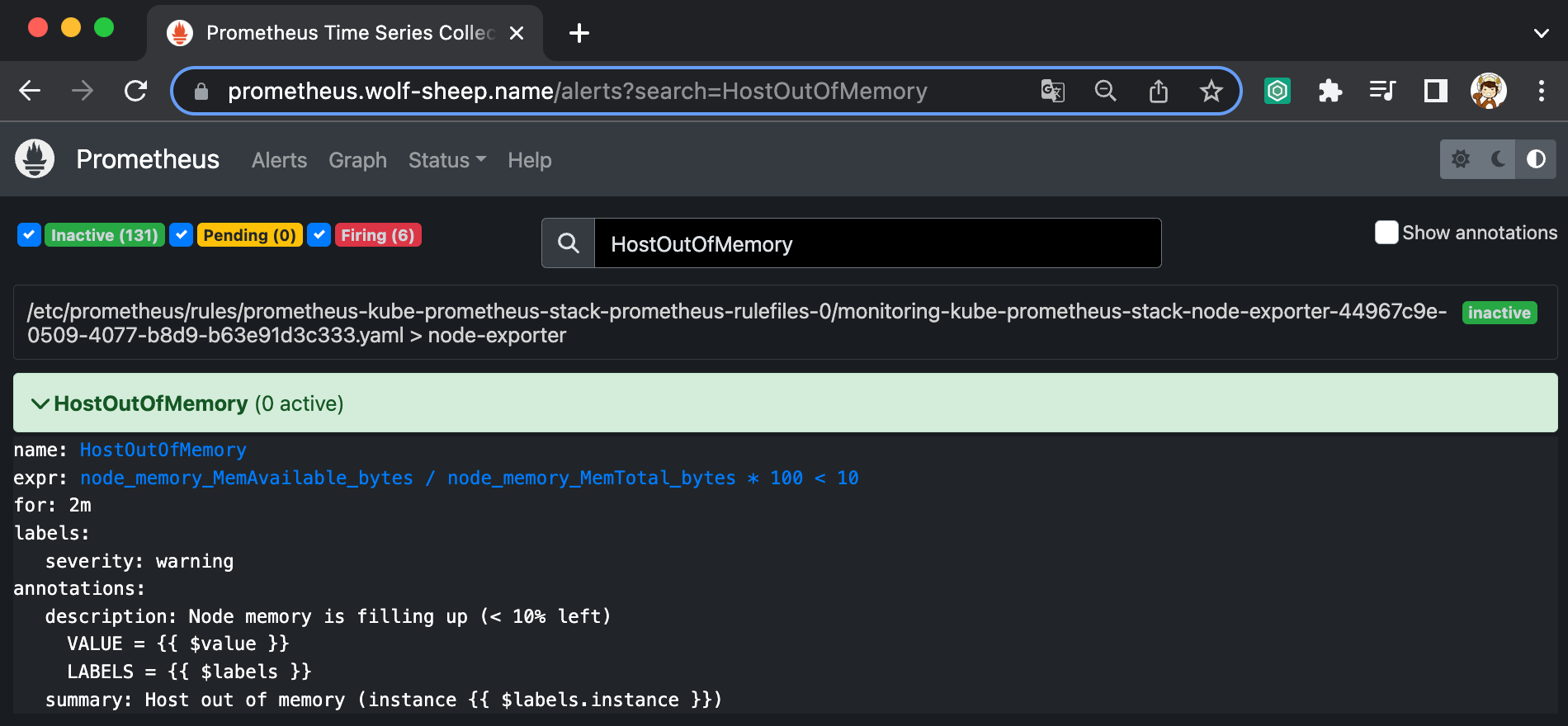Open the Status dropdown menu
Image resolution: width=1568 pixels, height=726 pixels.
[x=447, y=160]
